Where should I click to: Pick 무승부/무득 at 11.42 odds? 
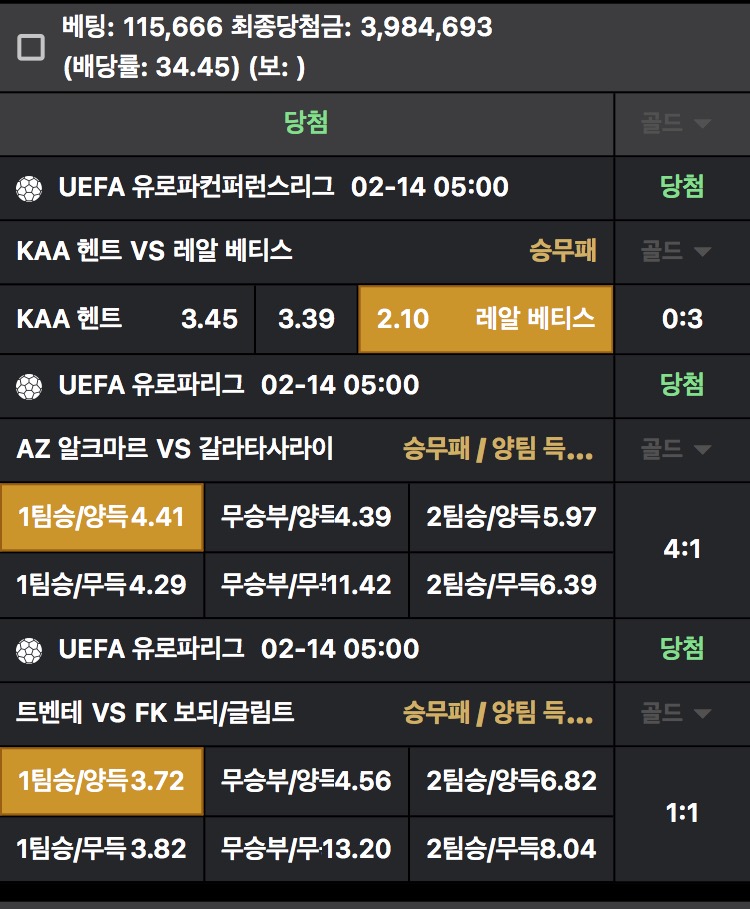pyautogui.click(x=306, y=584)
